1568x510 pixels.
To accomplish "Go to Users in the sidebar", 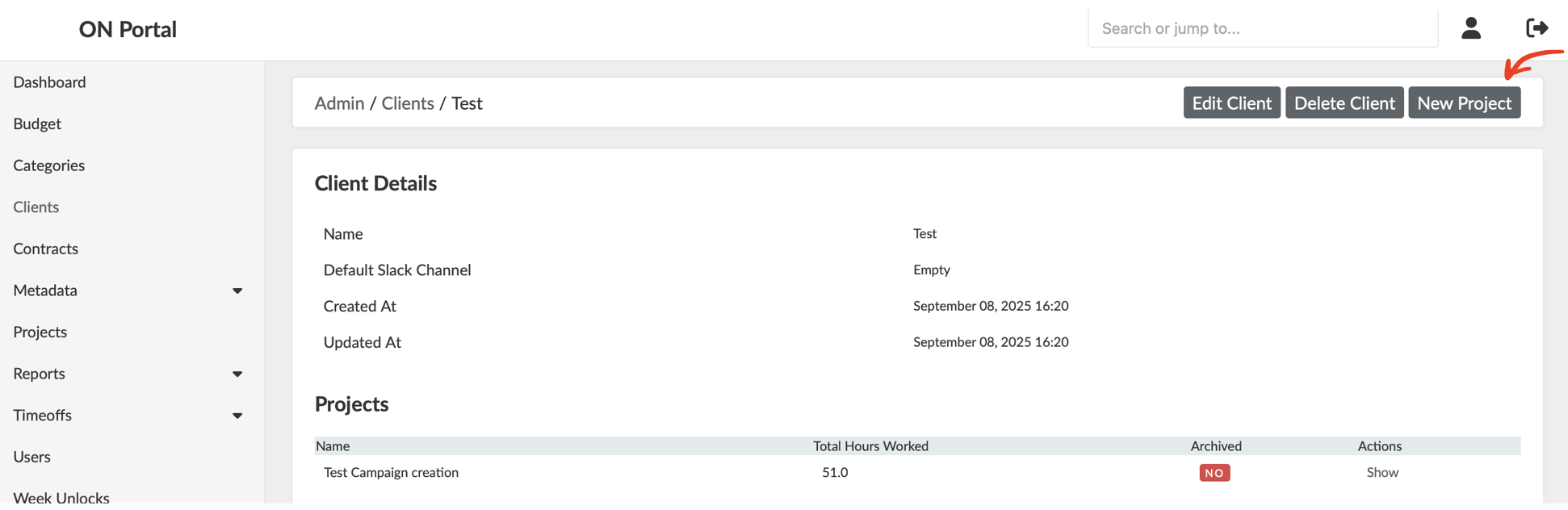I will [x=31, y=457].
